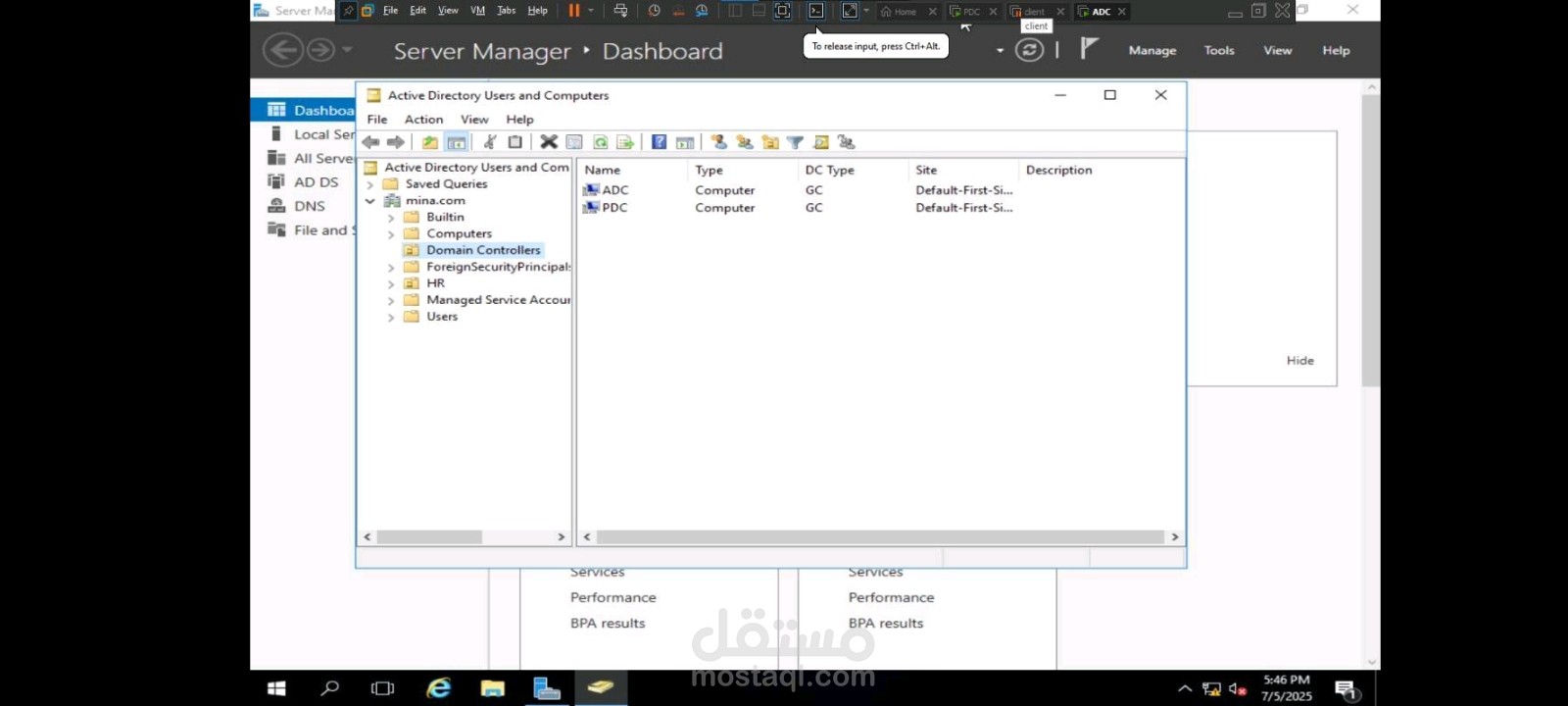Click the Send Ctrl+Alt+Del icon in VMware toolbar

[620, 11]
